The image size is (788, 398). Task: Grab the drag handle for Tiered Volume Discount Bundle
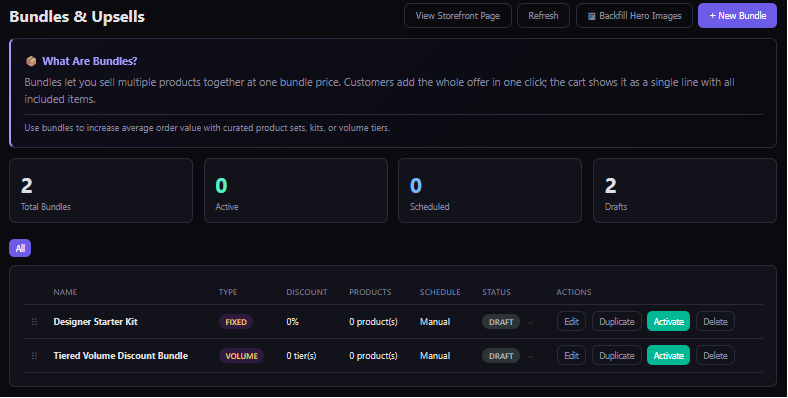34,356
